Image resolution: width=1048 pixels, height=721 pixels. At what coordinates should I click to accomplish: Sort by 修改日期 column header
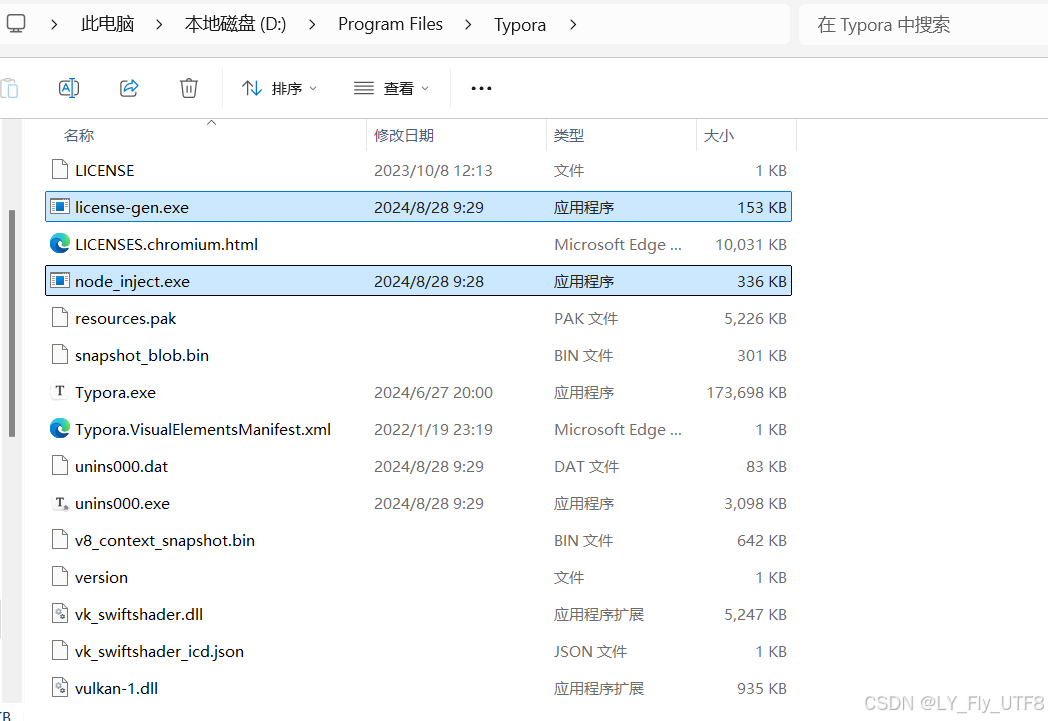pyautogui.click(x=404, y=136)
